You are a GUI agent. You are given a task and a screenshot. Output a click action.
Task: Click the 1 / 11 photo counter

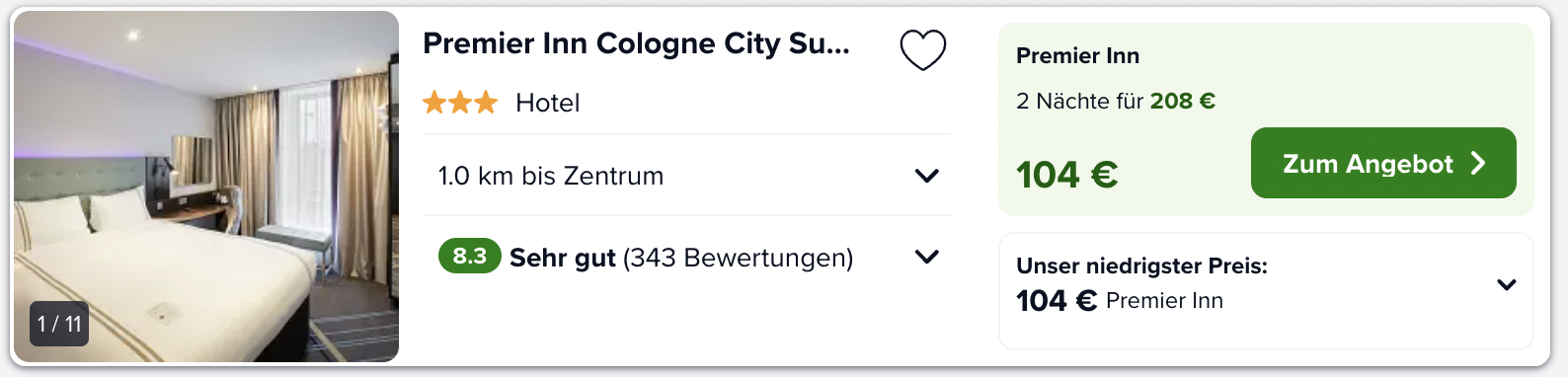[x=59, y=324]
